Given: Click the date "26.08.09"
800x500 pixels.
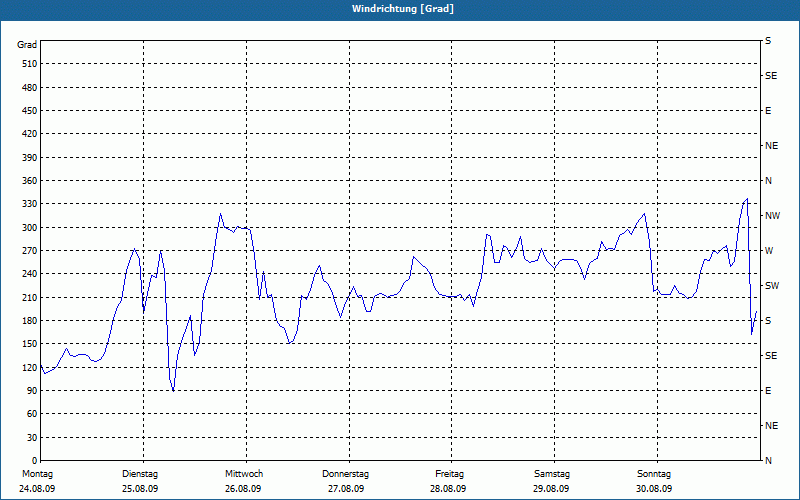Looking at the screenshot, I should 243,489.
